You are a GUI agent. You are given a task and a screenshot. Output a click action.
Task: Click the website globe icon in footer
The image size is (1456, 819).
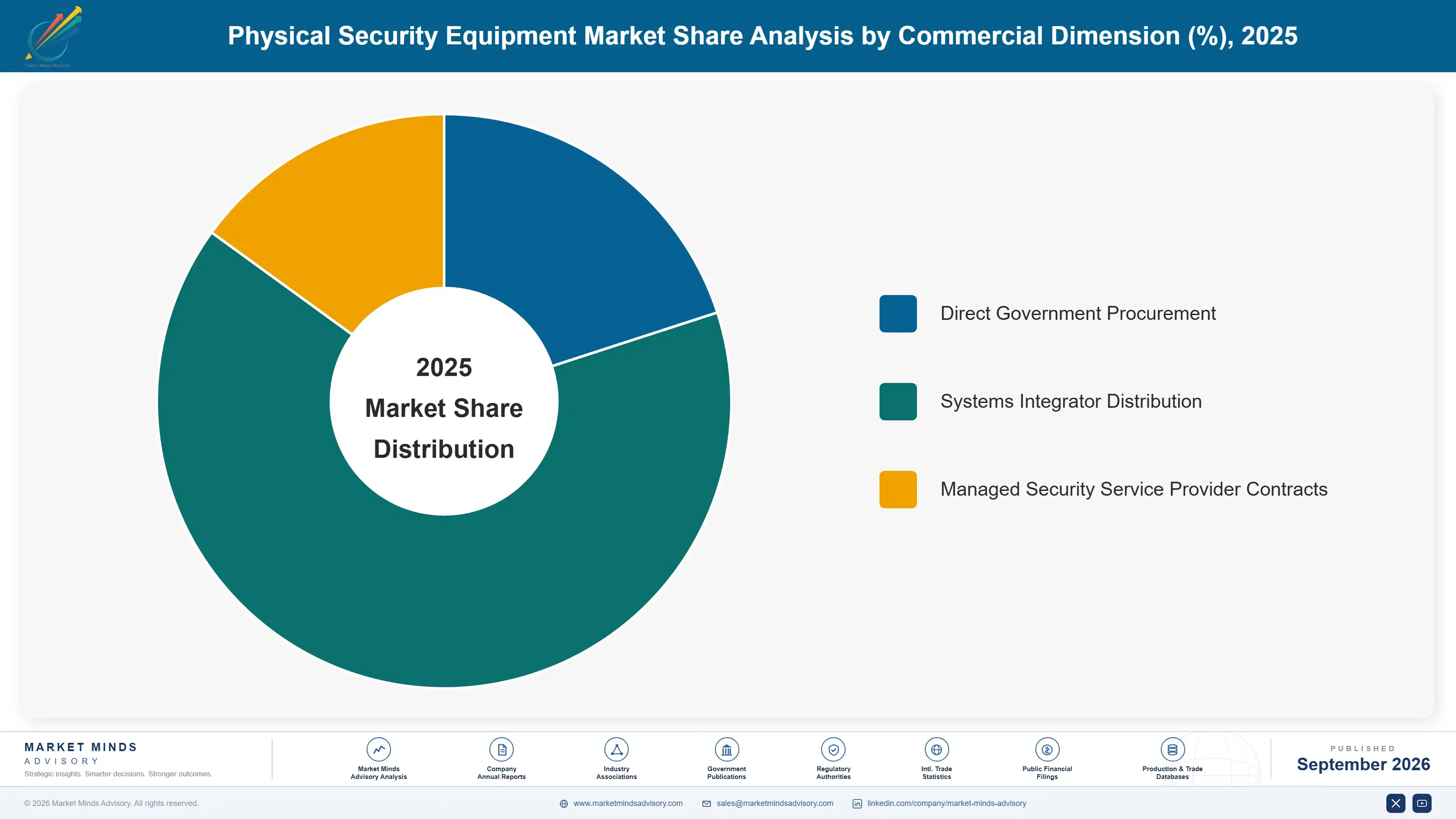click(563, 804)
